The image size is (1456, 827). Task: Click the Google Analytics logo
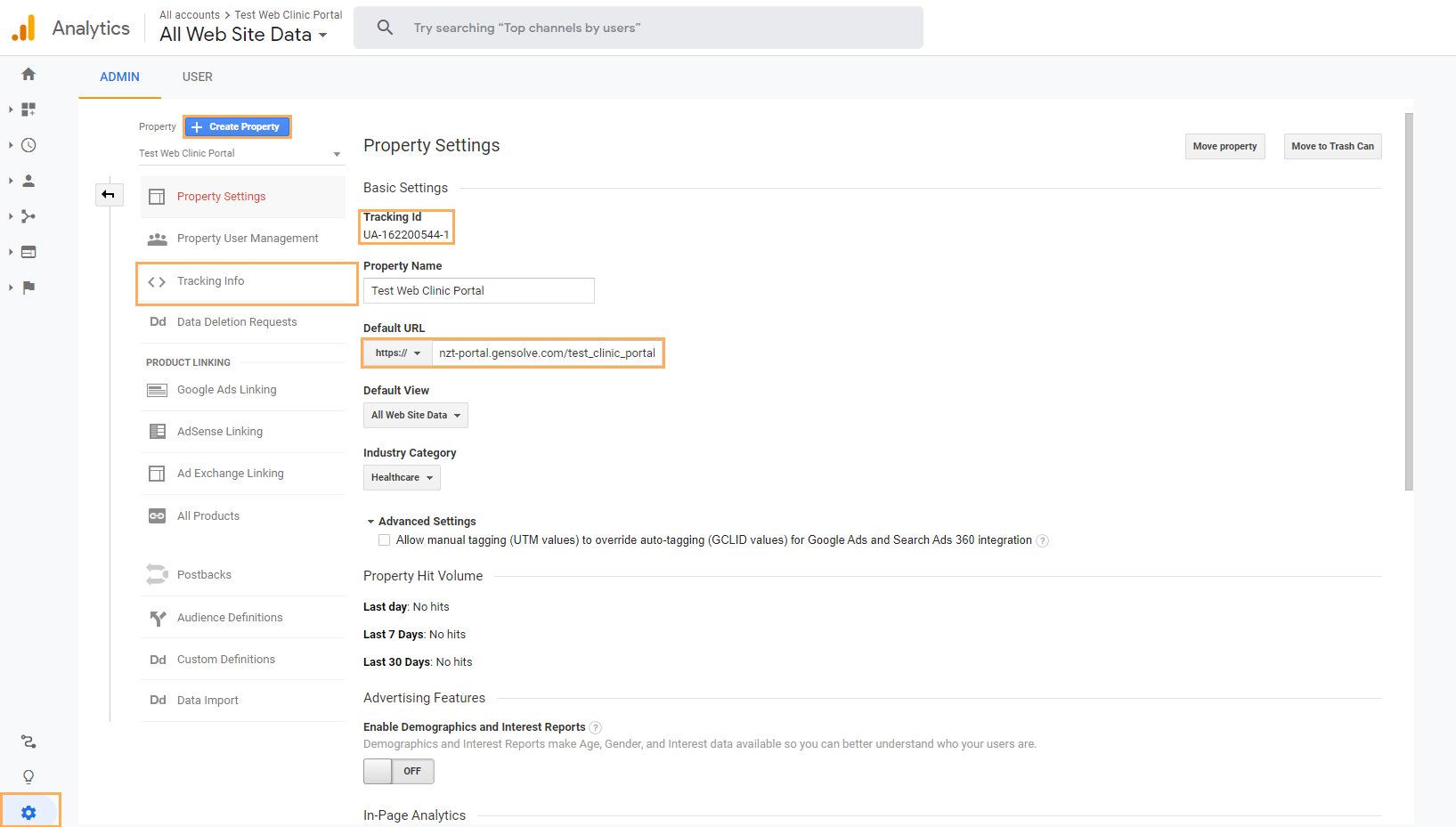[24, 28]
